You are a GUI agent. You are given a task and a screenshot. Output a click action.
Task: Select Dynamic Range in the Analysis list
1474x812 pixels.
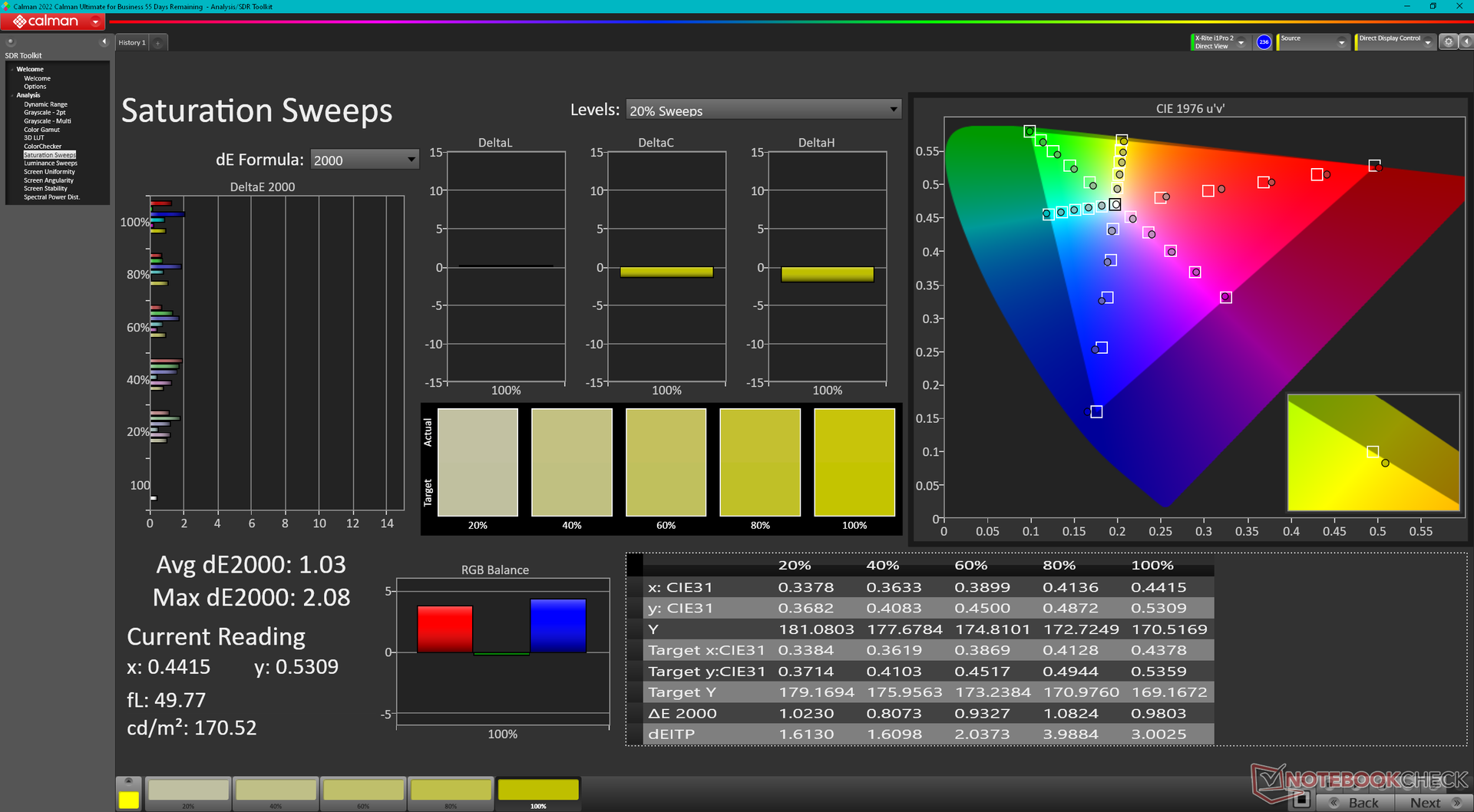click(x=45, y=104)
